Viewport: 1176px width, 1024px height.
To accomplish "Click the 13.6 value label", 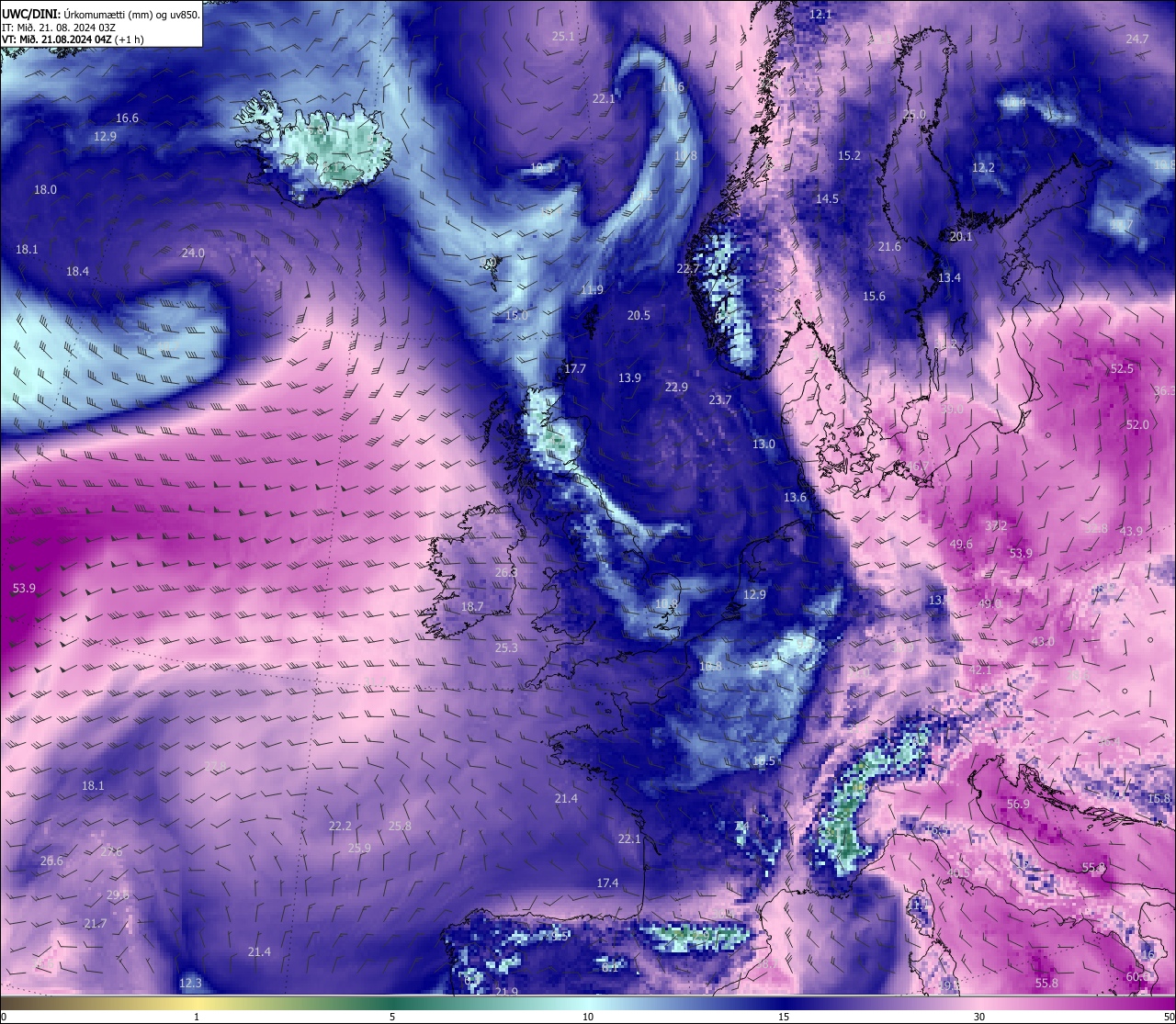I will pos(795,498).
